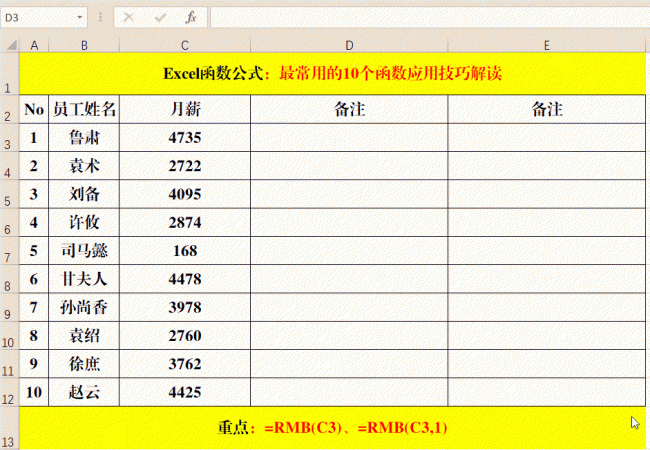
Task: Select row 3 header
Action: click(x=8, y=138)
